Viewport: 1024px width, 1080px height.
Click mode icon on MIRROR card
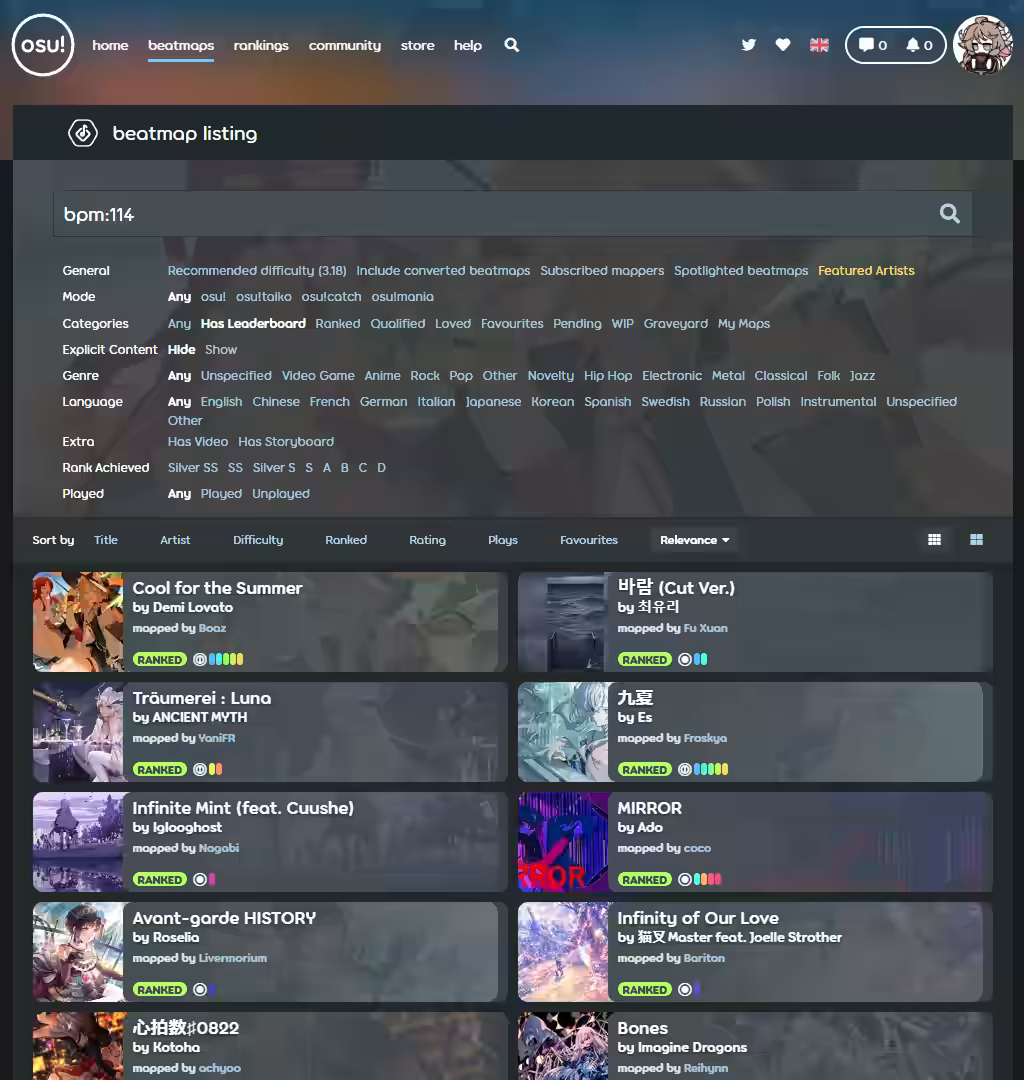[x=685, y=880]
